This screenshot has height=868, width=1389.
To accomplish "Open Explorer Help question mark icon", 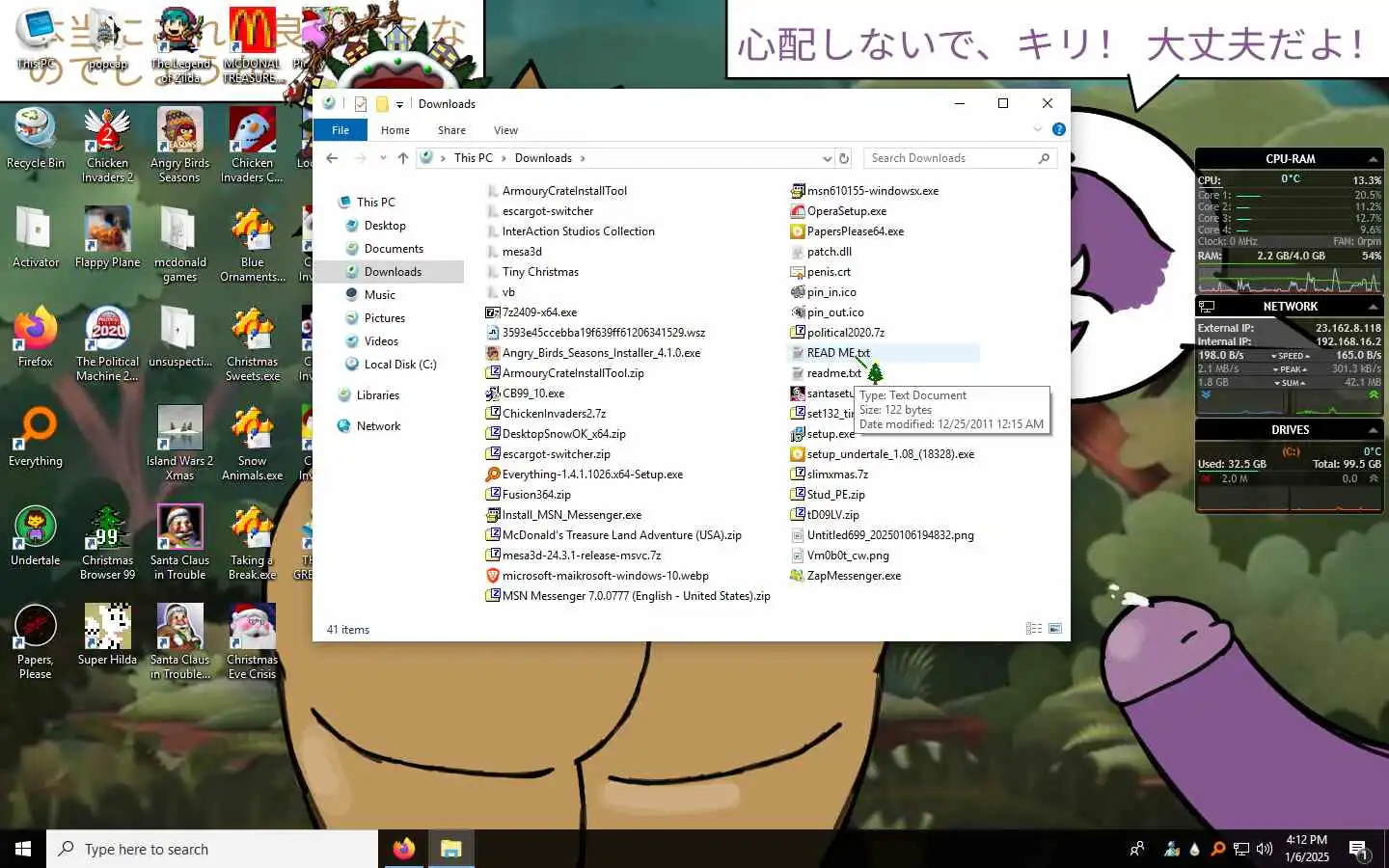I will point(1058,129).
